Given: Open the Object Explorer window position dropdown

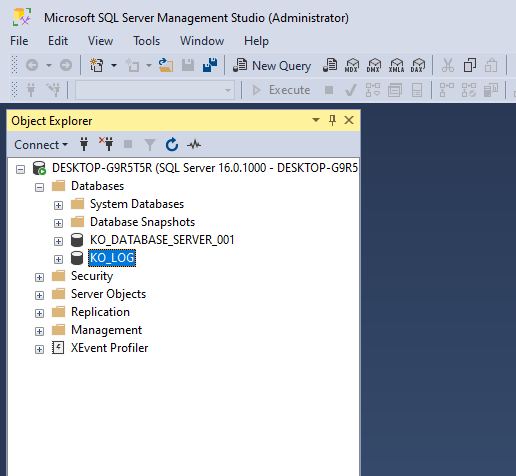Looking at the screenshot, I should 316,120.
